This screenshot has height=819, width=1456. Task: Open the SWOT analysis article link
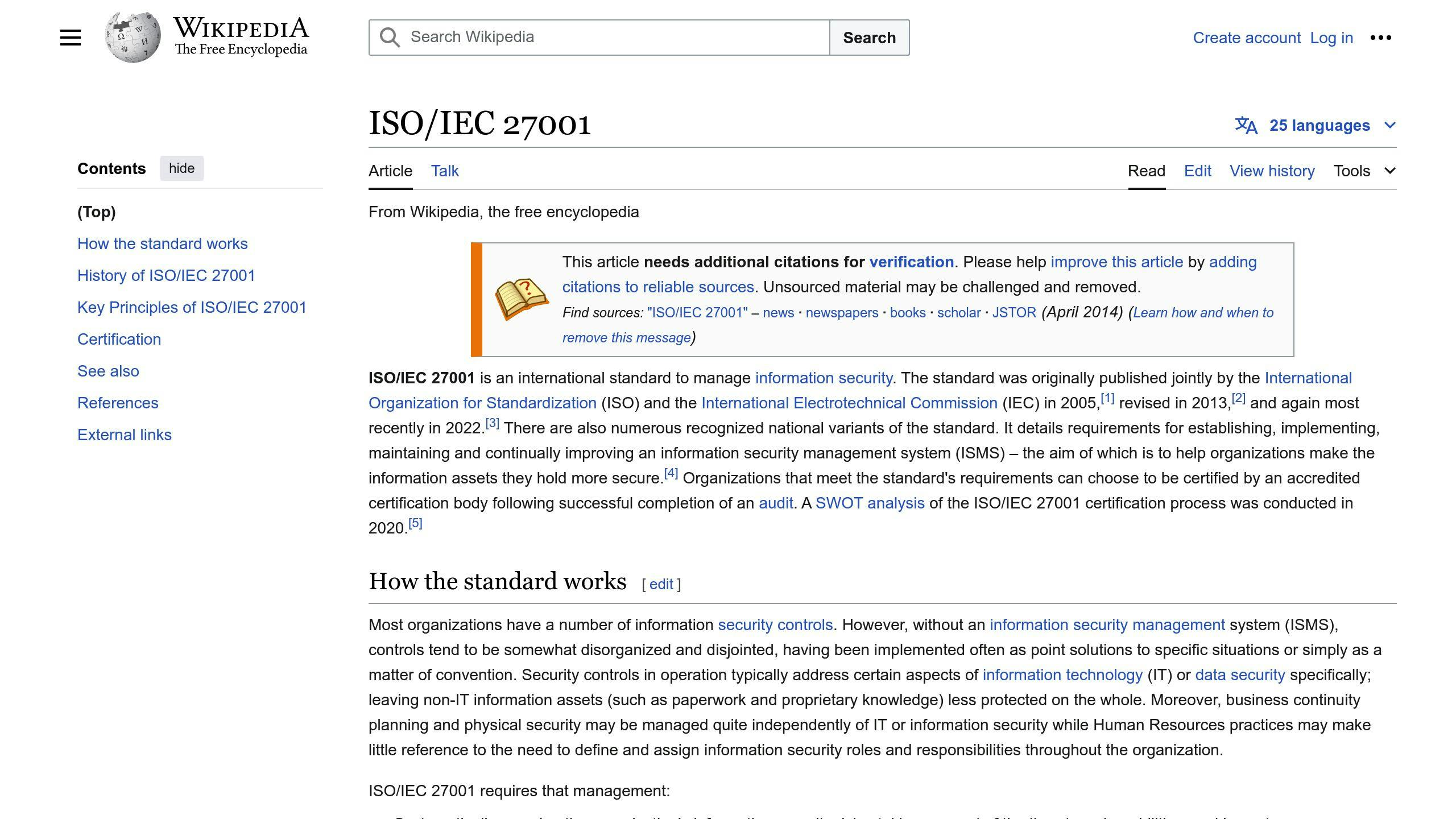click(x=870, y=503)
